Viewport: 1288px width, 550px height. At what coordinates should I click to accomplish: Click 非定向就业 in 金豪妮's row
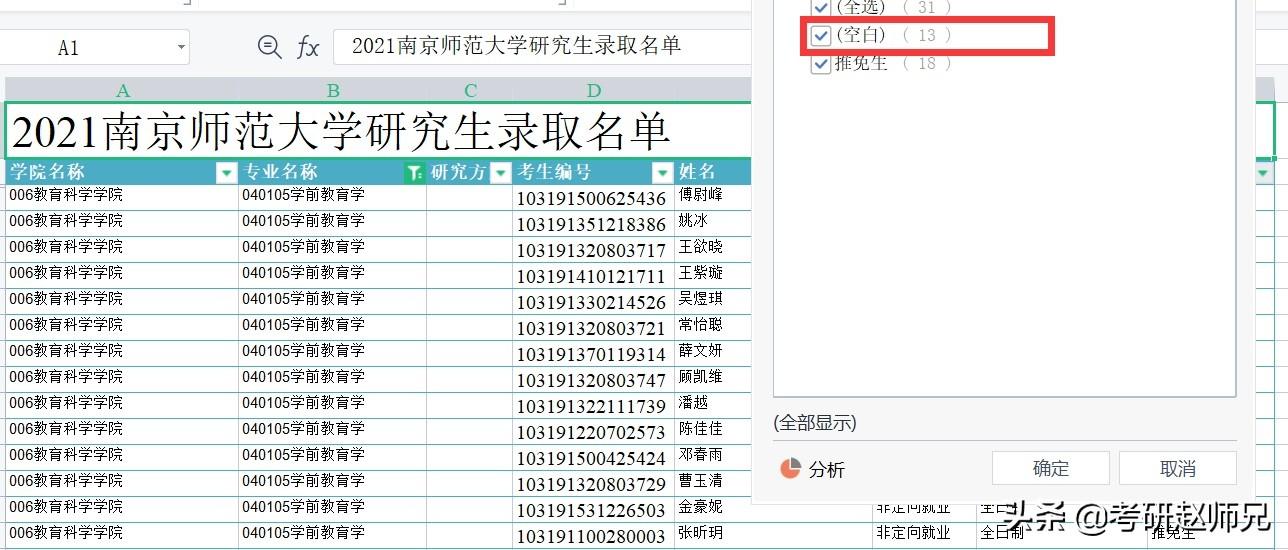[913, 507]
